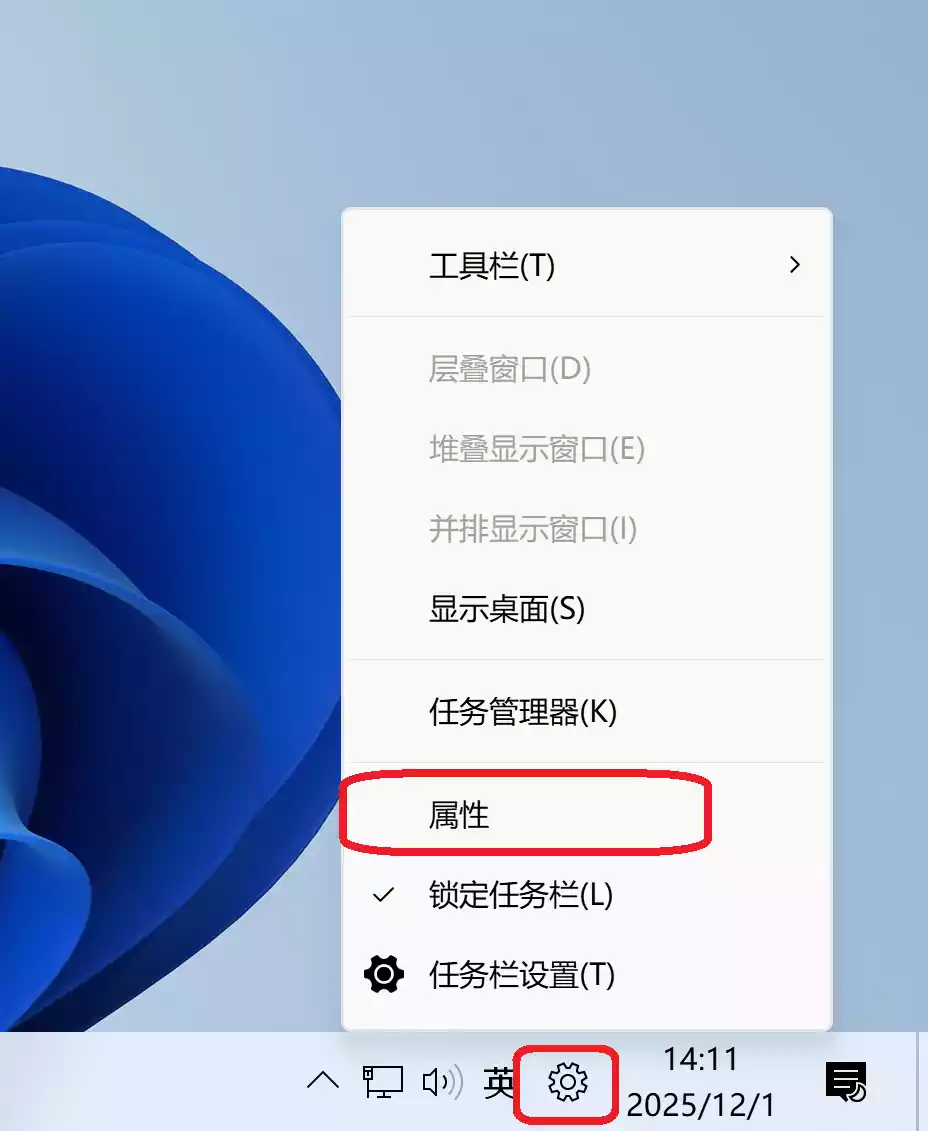
Task: Click the black gear icon for 任务栏设置
Action: (384, 974)
